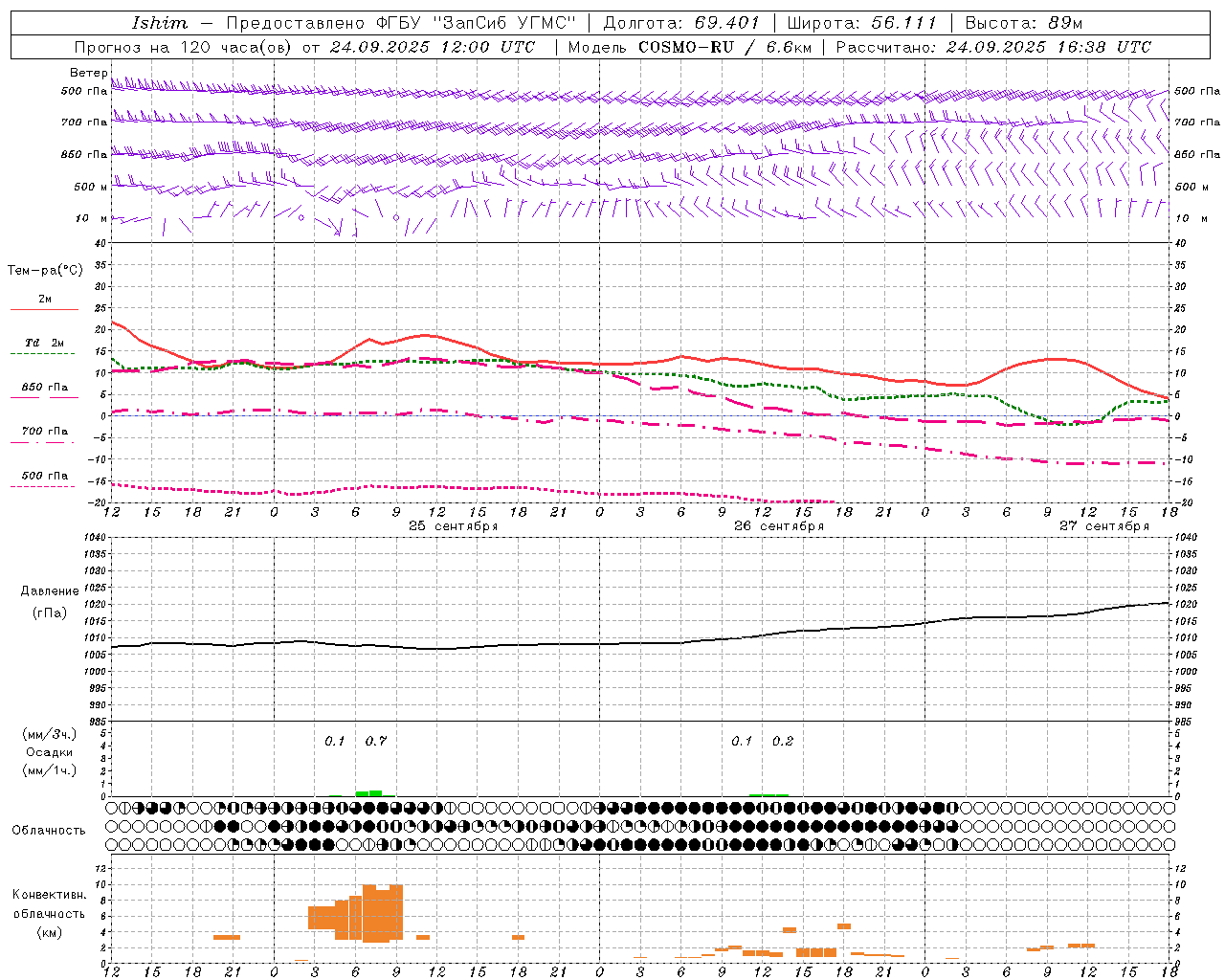The width and height of the screenshot is (1225, 980).
Task: Click the red 2м temperature legend line
Action: click(44, 309)
